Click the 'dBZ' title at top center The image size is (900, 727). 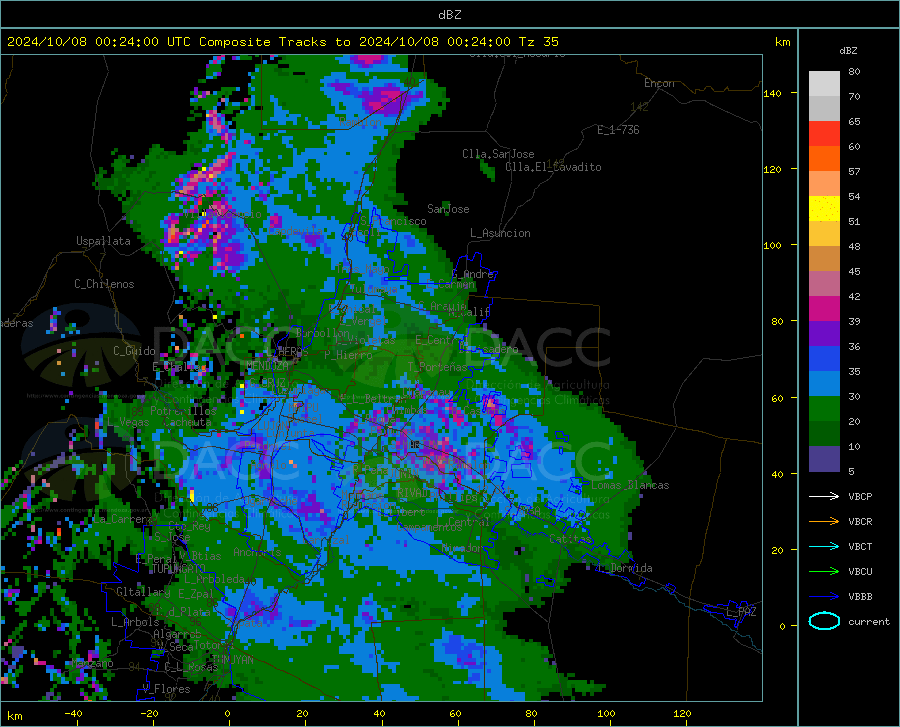(449, 15)
